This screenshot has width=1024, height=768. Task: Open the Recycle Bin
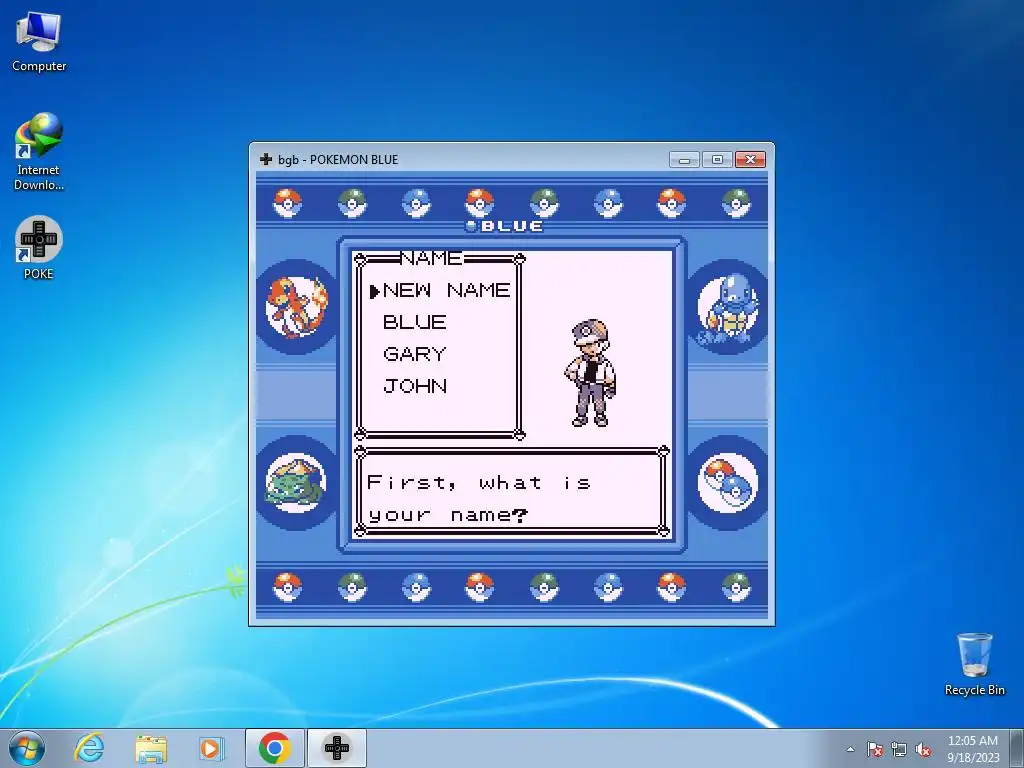(974, 664)
